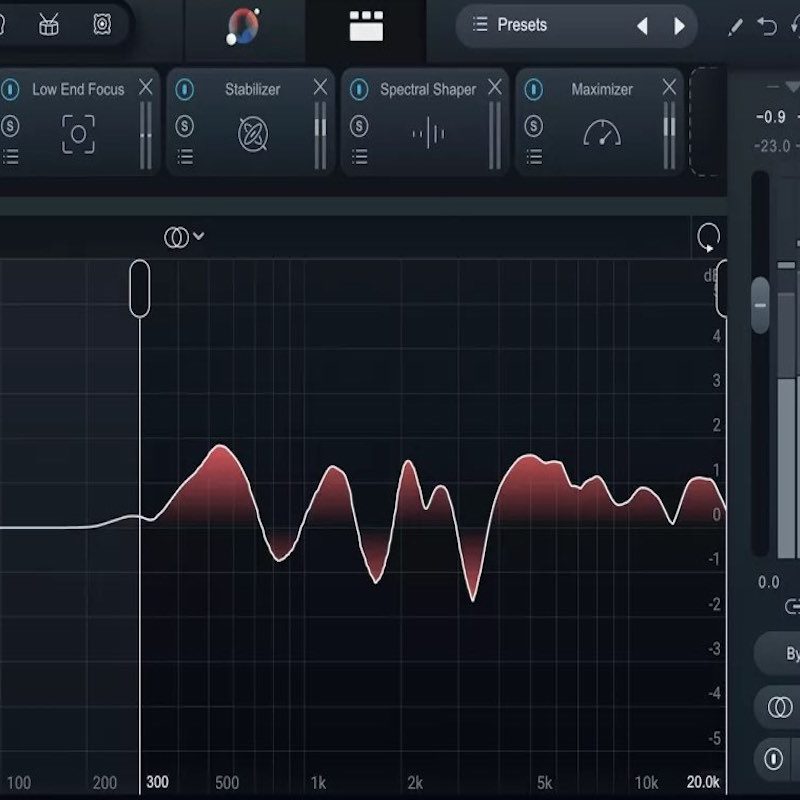The image size is (800, 800).
Task: Expand the meter collapse triangle
Action: (x=793, y=87)
